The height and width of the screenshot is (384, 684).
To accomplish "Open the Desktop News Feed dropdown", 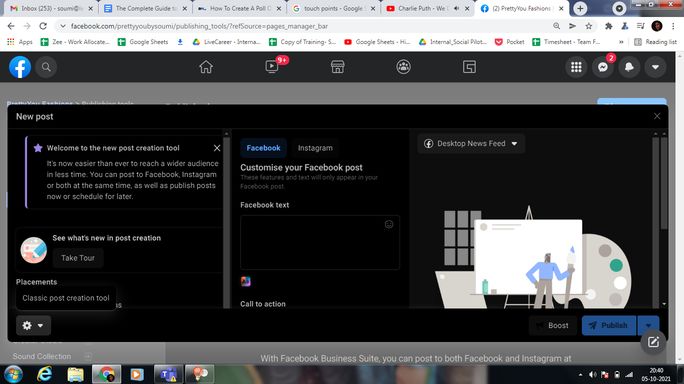I will [471, 144].
